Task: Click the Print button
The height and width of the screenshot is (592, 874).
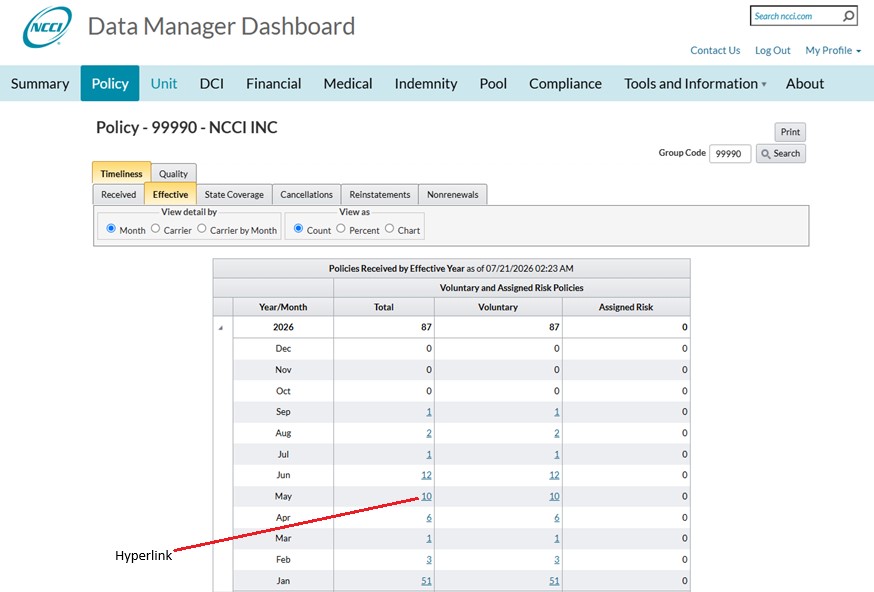Action: 790,132
